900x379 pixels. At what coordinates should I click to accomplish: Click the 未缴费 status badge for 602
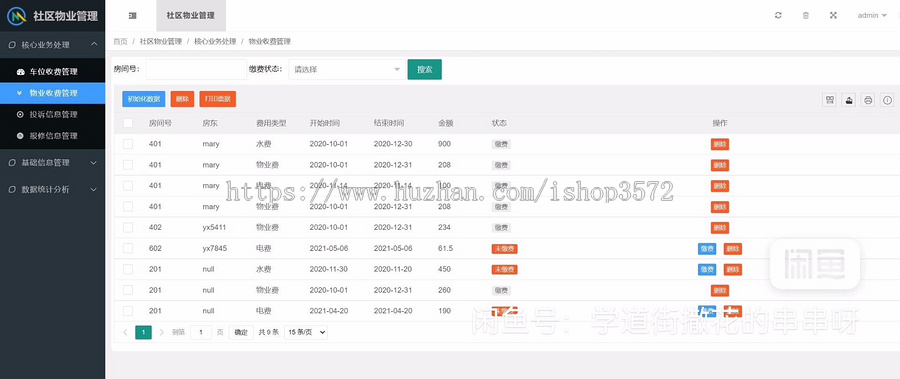pos(505,249)
